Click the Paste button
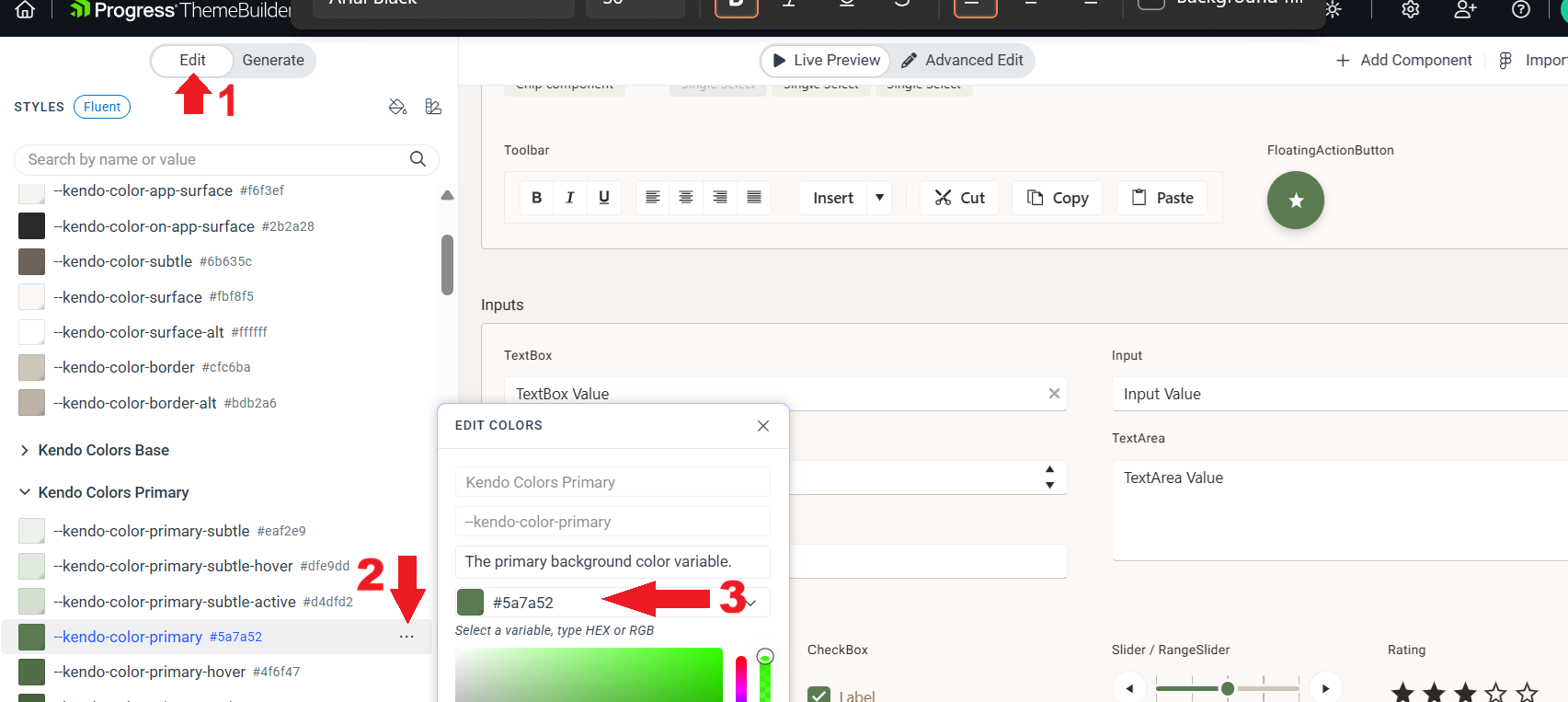Image resolution: width=1568 pixels, height=702 pixels. click(1162, 198)
